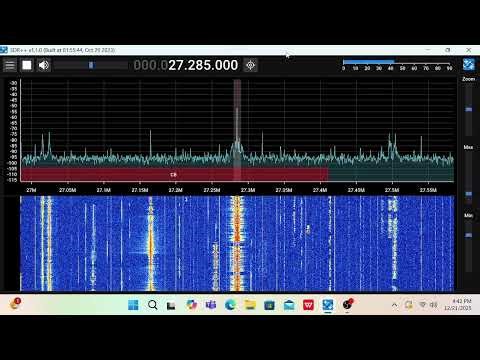
Task: Expand the system tray hidden icons chevron
Action: 394,305
